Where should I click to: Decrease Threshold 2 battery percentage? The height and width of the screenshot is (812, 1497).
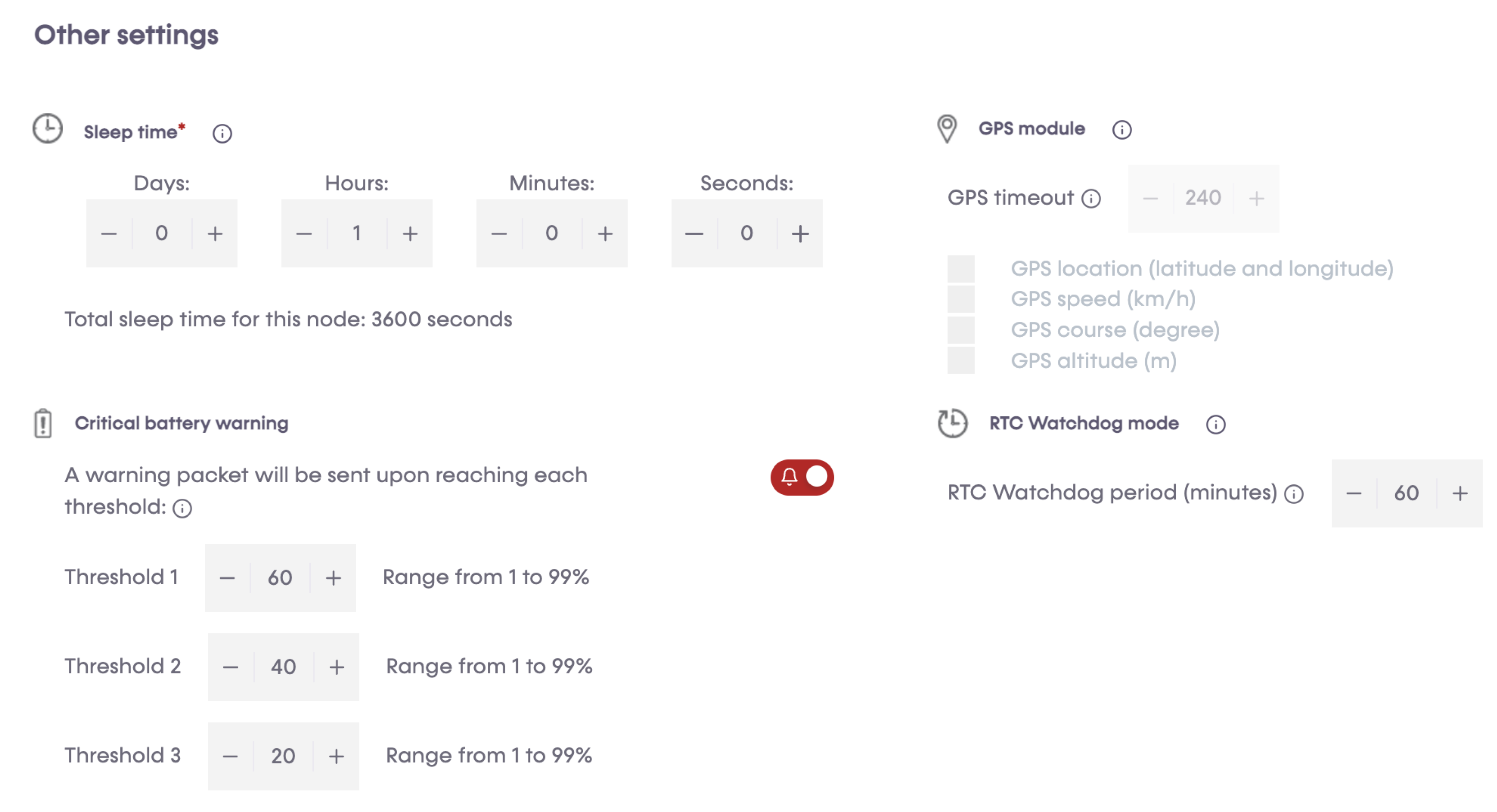(230, 667)
